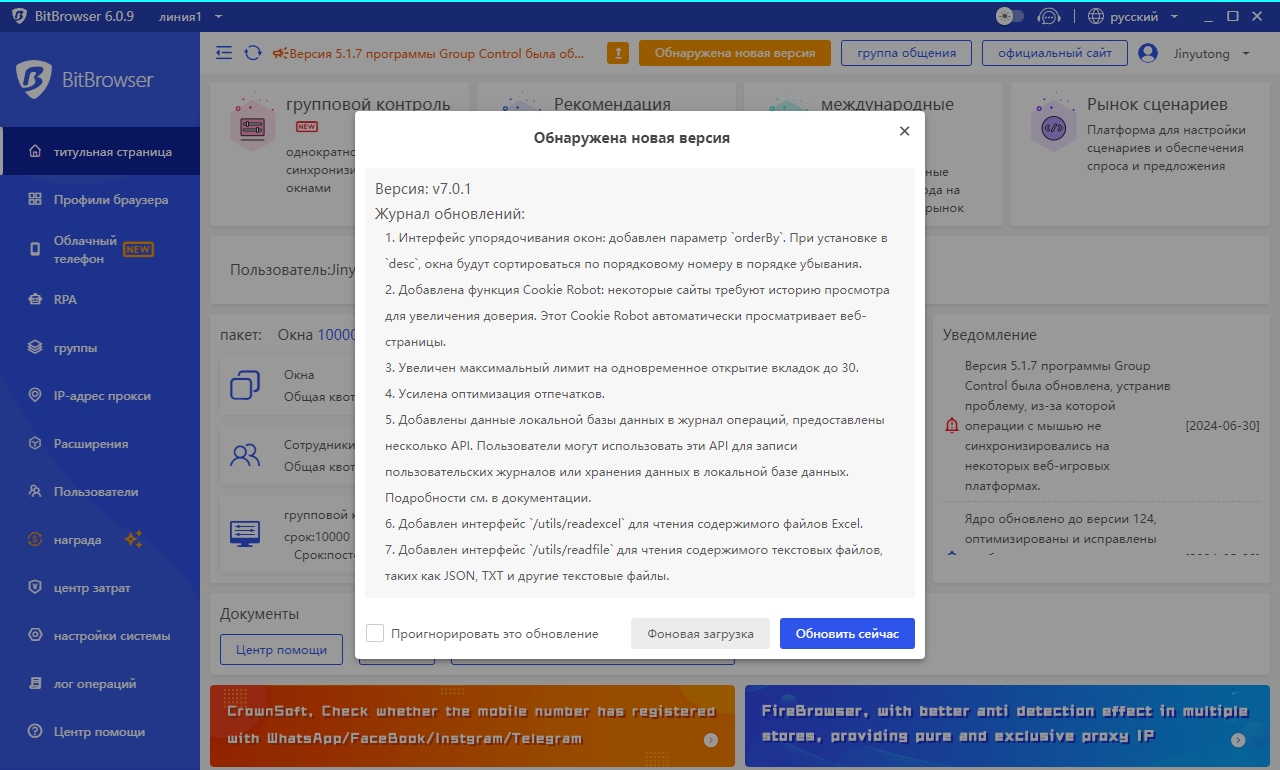1280x770 pixels.
Task: Click the globe language icon
Action: [x=1096, y=17]
